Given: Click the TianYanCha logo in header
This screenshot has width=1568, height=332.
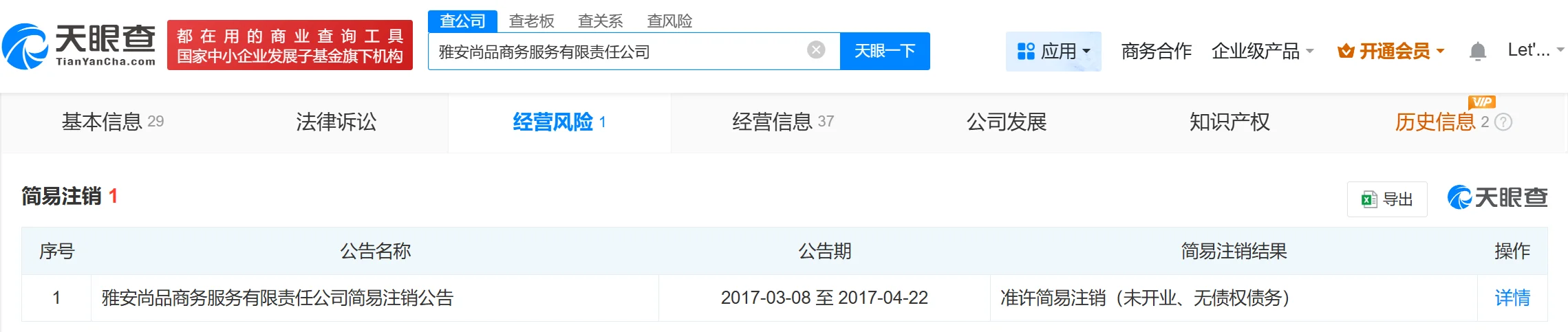Looking at the screenshot, I should 79,46.
